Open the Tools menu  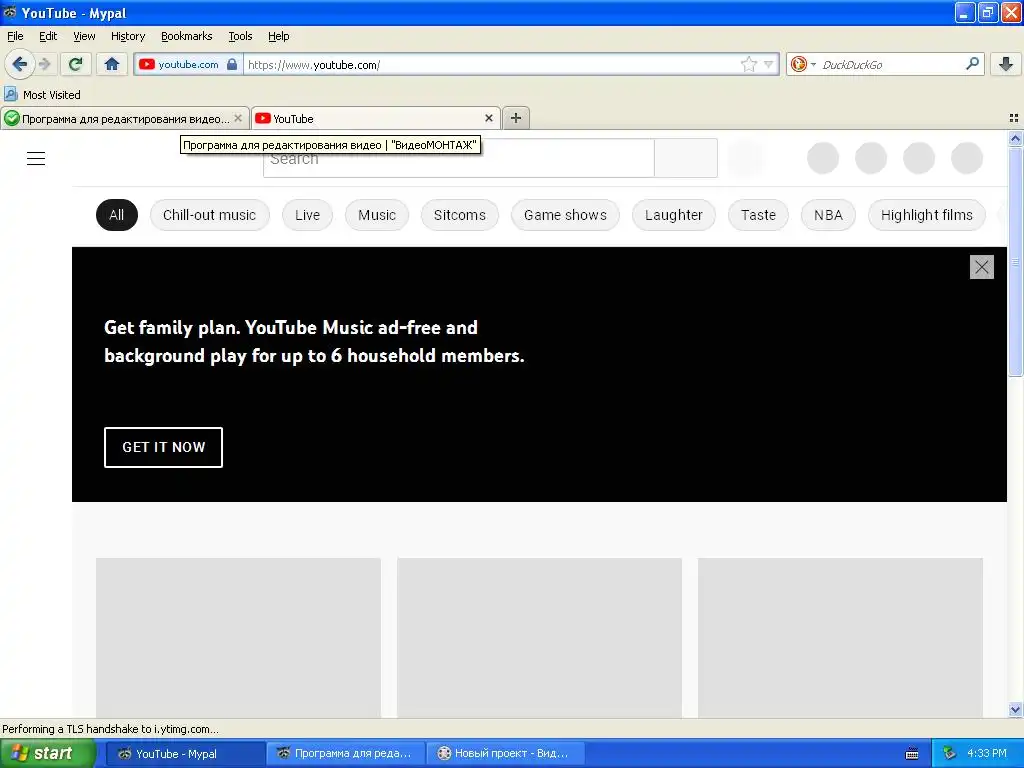[240, 36]
